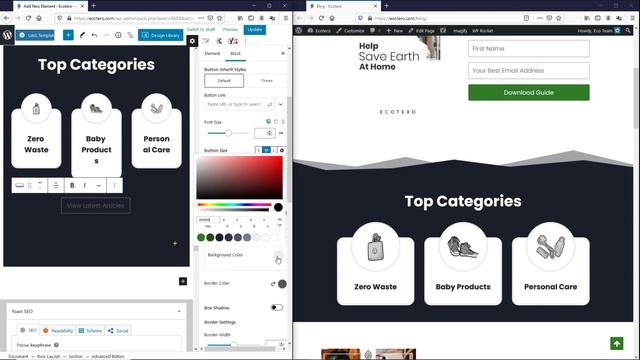640x360 pixels.
Task: Select the pencil Tools icon in editor toolbar
Action: point(82,35)
